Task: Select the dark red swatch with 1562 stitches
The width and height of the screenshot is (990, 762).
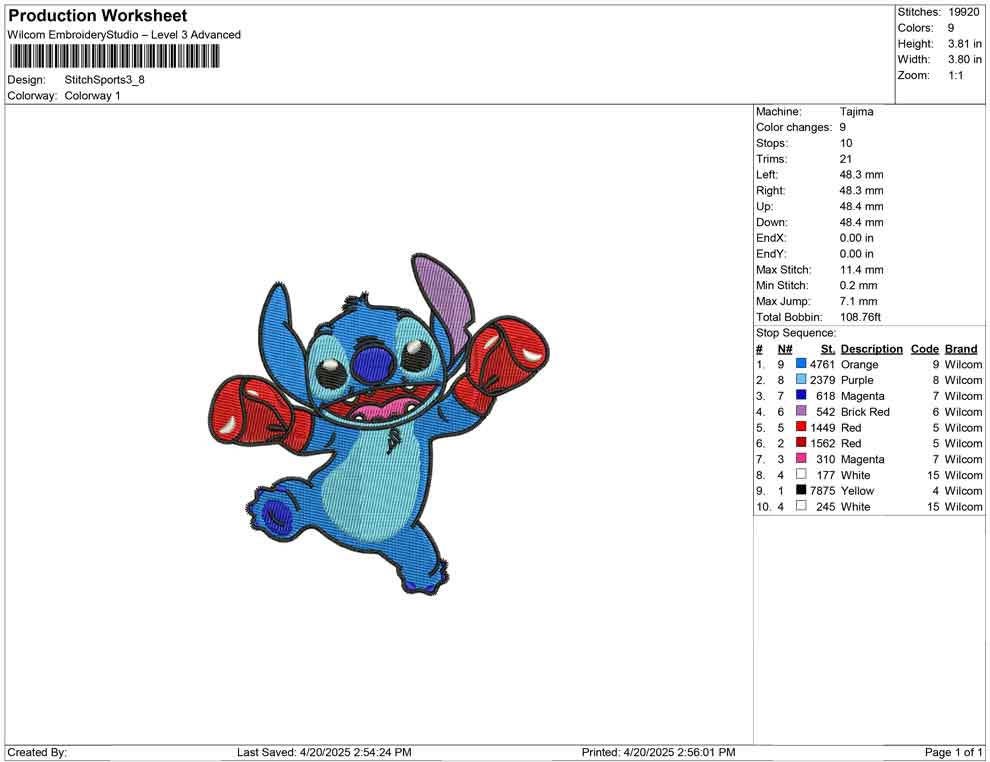Action: tap(801, 443)
